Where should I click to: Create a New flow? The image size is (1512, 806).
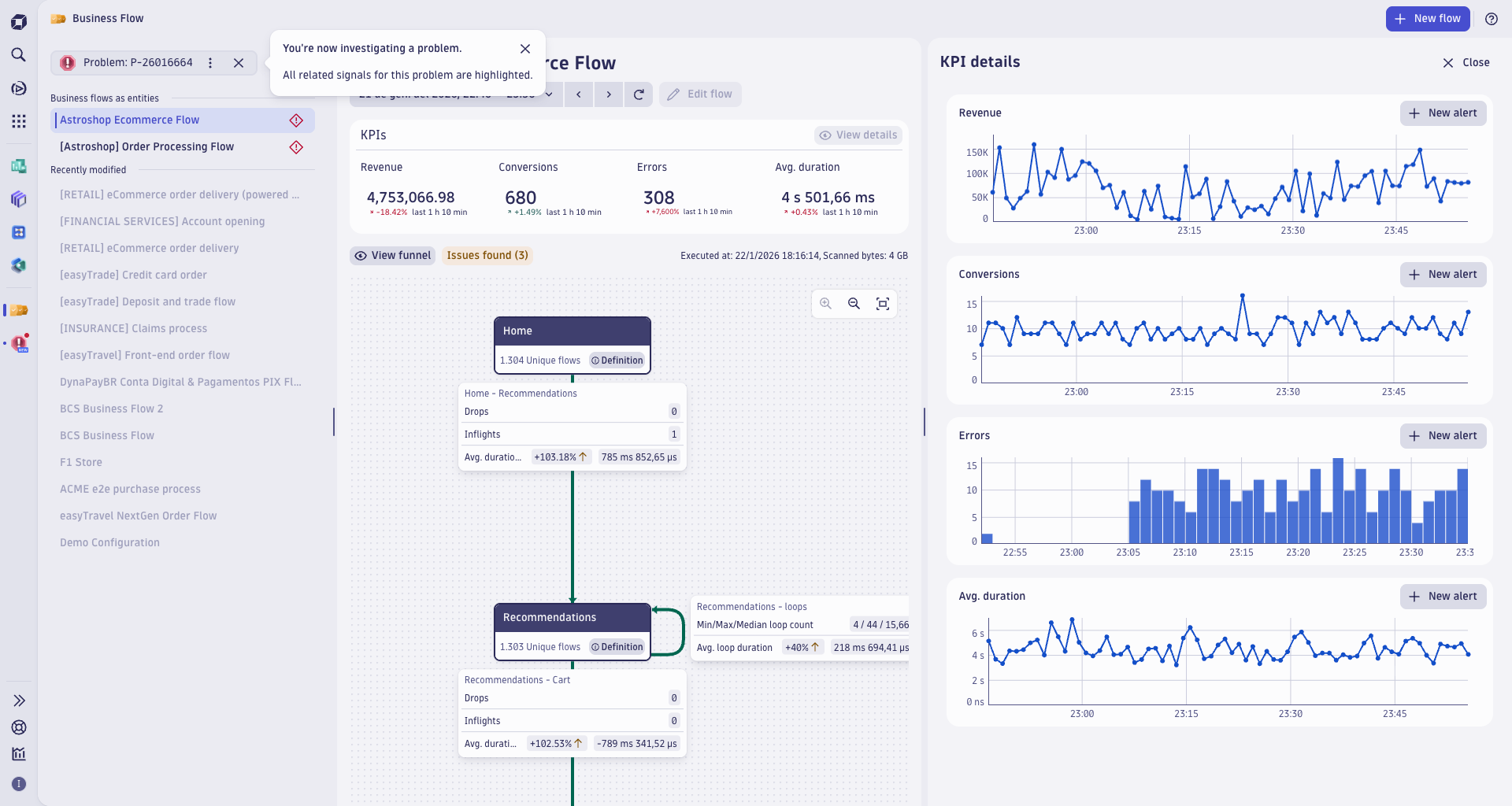pos(1427,19)
